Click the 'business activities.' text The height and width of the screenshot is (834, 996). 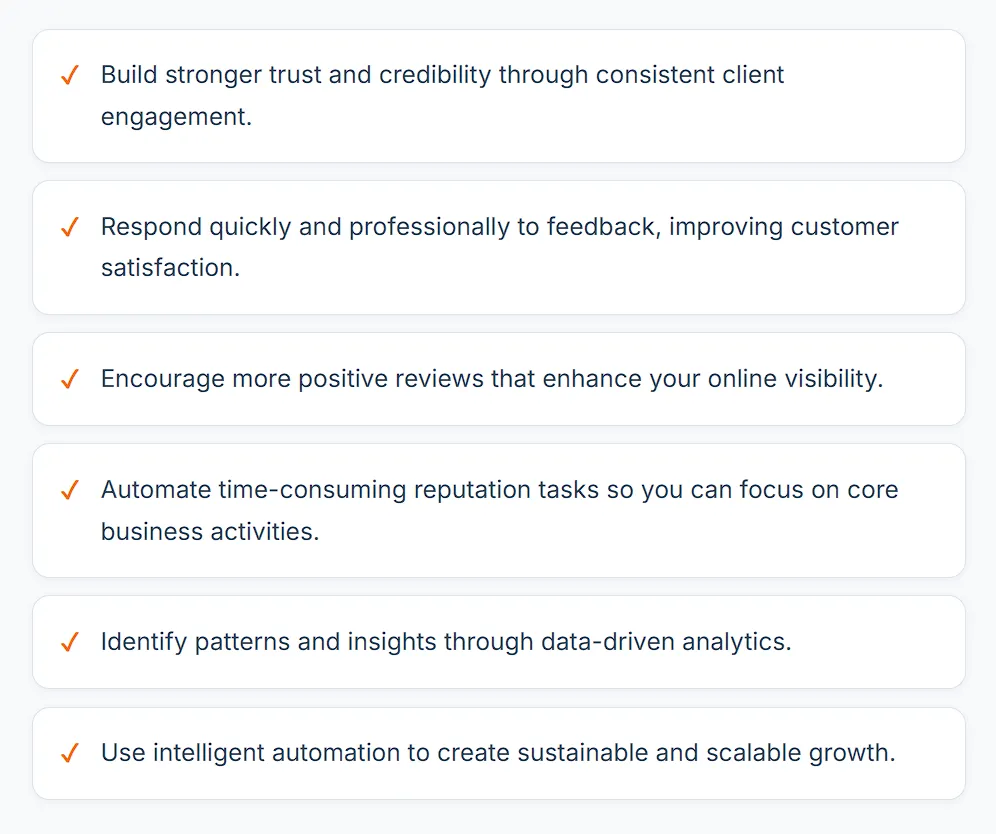210,532
